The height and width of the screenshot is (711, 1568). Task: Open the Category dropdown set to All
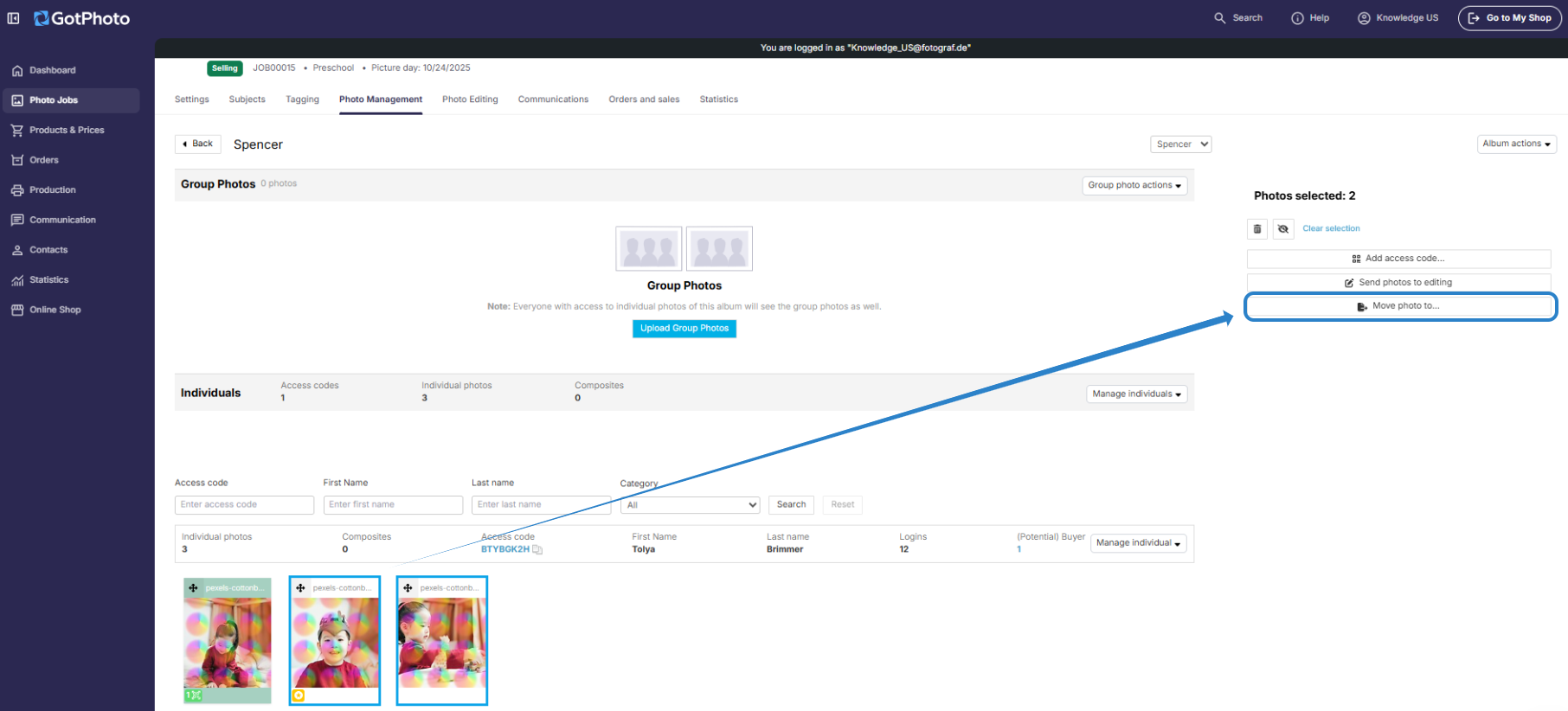[x=690, y=505]
